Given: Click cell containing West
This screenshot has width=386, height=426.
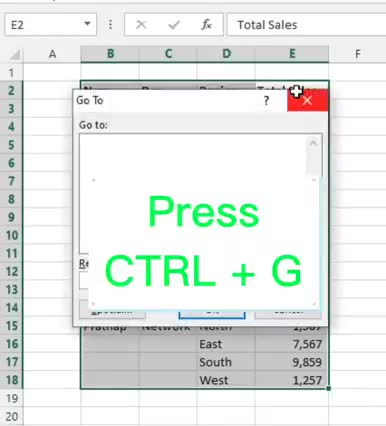Looking at the screenshot, I should 226,380.
